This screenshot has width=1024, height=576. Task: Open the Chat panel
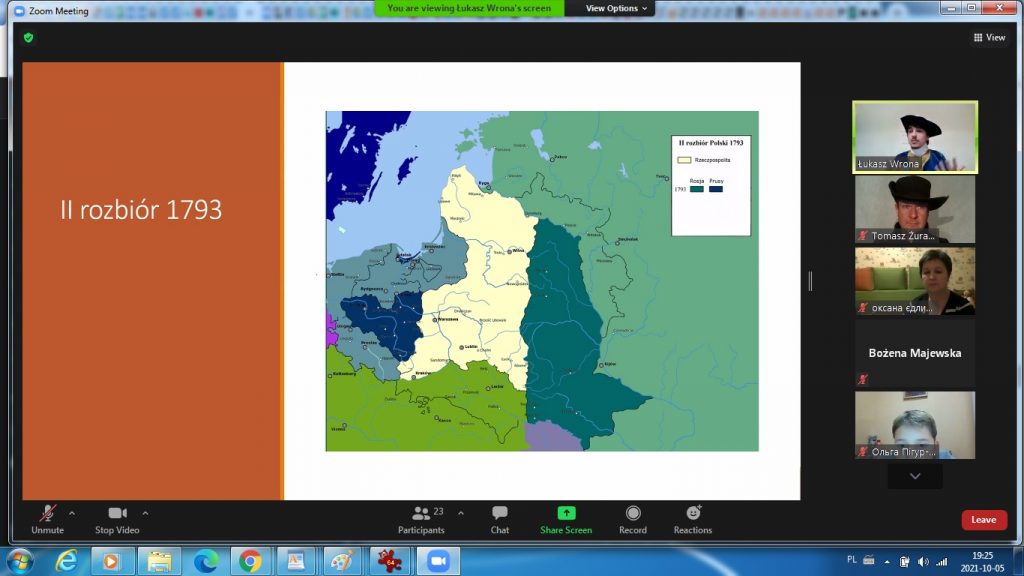500,514
